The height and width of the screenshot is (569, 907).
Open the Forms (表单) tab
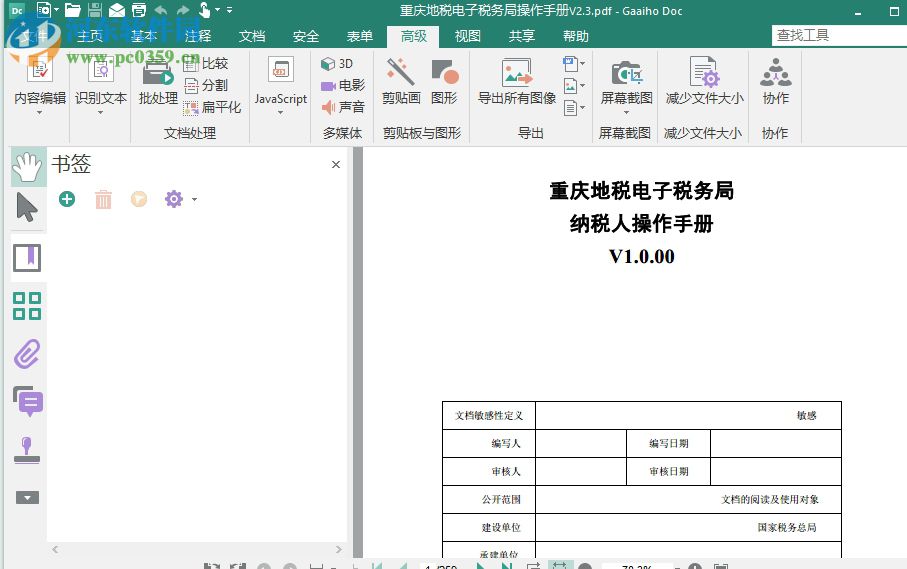click(360, 36)
